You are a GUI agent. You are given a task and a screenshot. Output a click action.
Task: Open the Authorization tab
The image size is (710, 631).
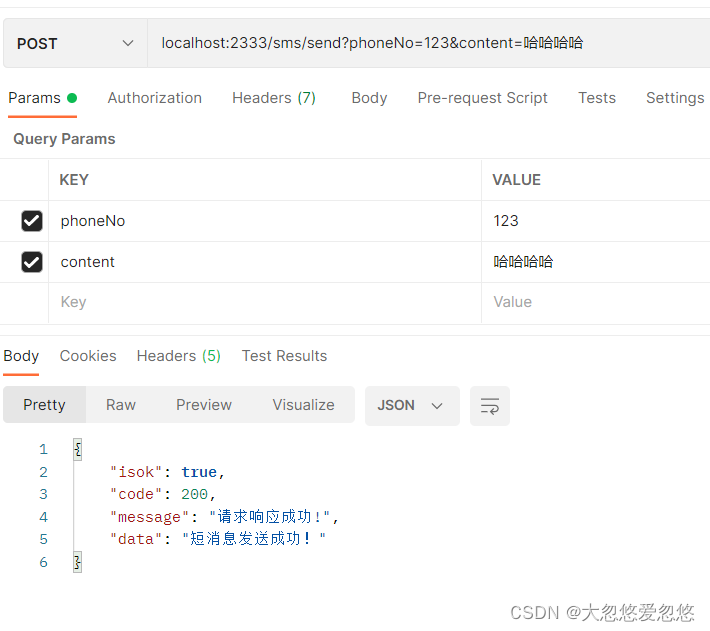tap(154, 98)
